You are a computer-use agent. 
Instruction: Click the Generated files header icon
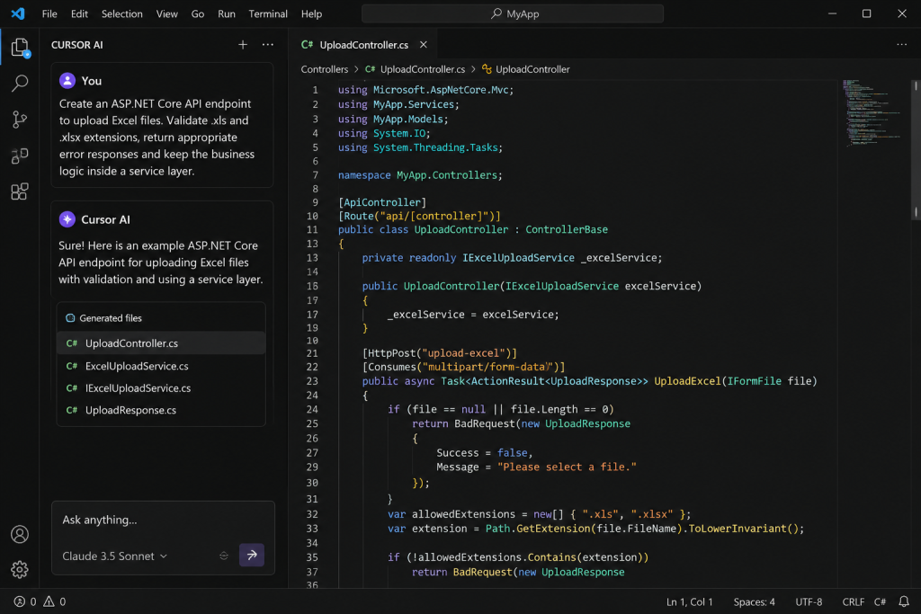70,318
